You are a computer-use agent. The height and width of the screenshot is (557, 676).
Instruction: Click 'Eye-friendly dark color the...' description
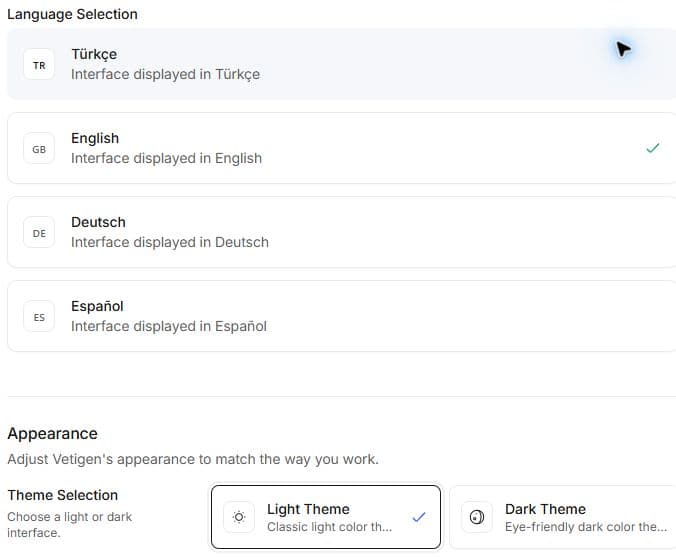[x=586, y=527]
